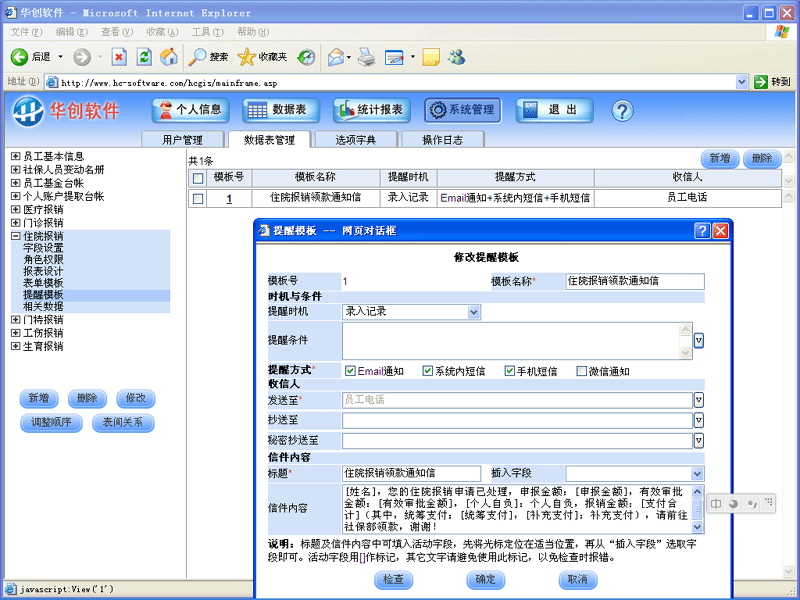This screenshot has width=800, height=600.
Task: Open the Favorites star icon
Action: [246, 57]
